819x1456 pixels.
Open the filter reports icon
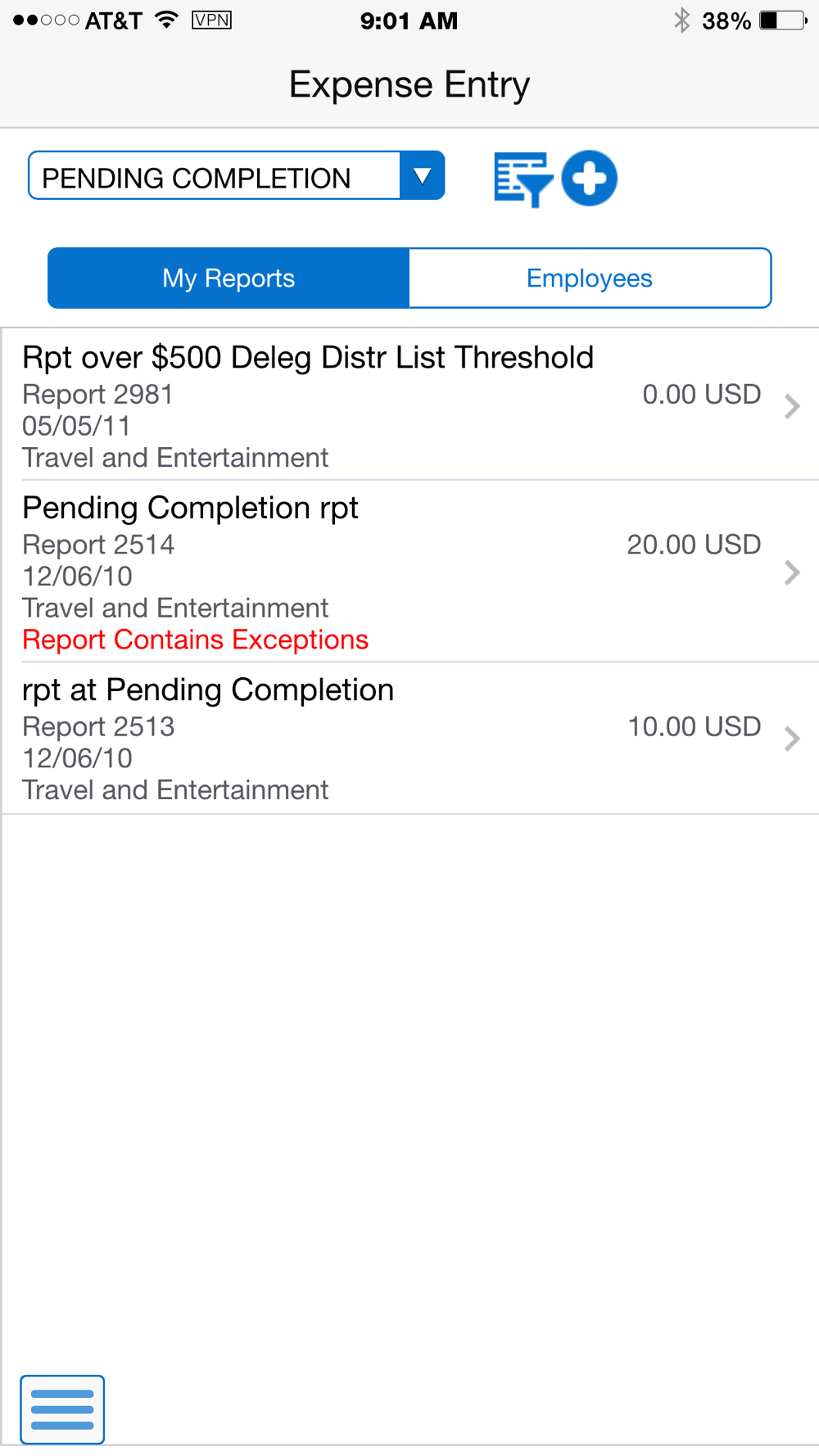[x=523, y=179]
